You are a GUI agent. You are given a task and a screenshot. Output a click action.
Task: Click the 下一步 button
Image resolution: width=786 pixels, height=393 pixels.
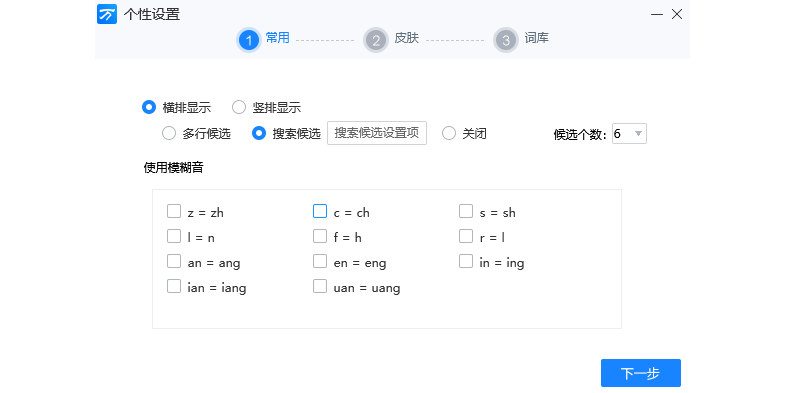tap(641, 373)
